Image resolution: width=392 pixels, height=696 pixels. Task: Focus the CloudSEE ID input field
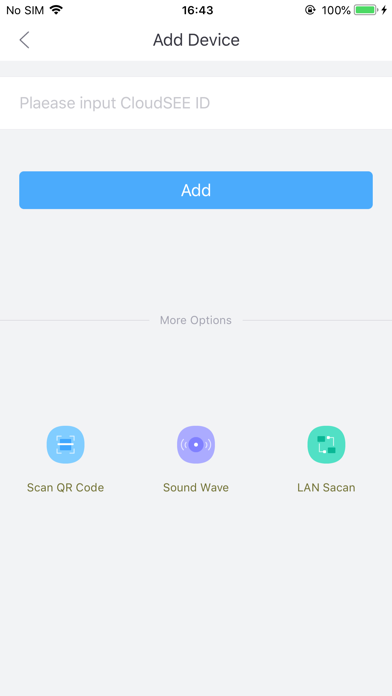click(x=196, y=103)
